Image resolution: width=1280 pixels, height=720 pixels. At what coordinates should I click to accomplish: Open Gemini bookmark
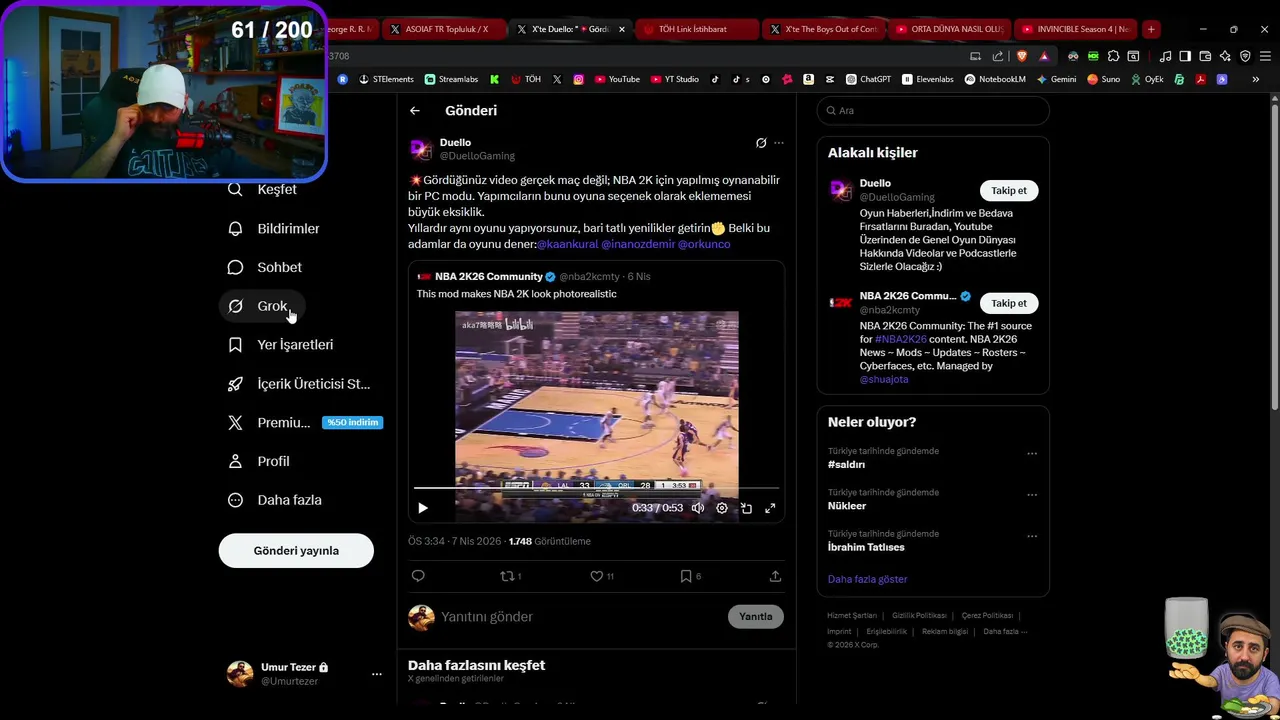pyautogui.click(x=1056, y=79)
